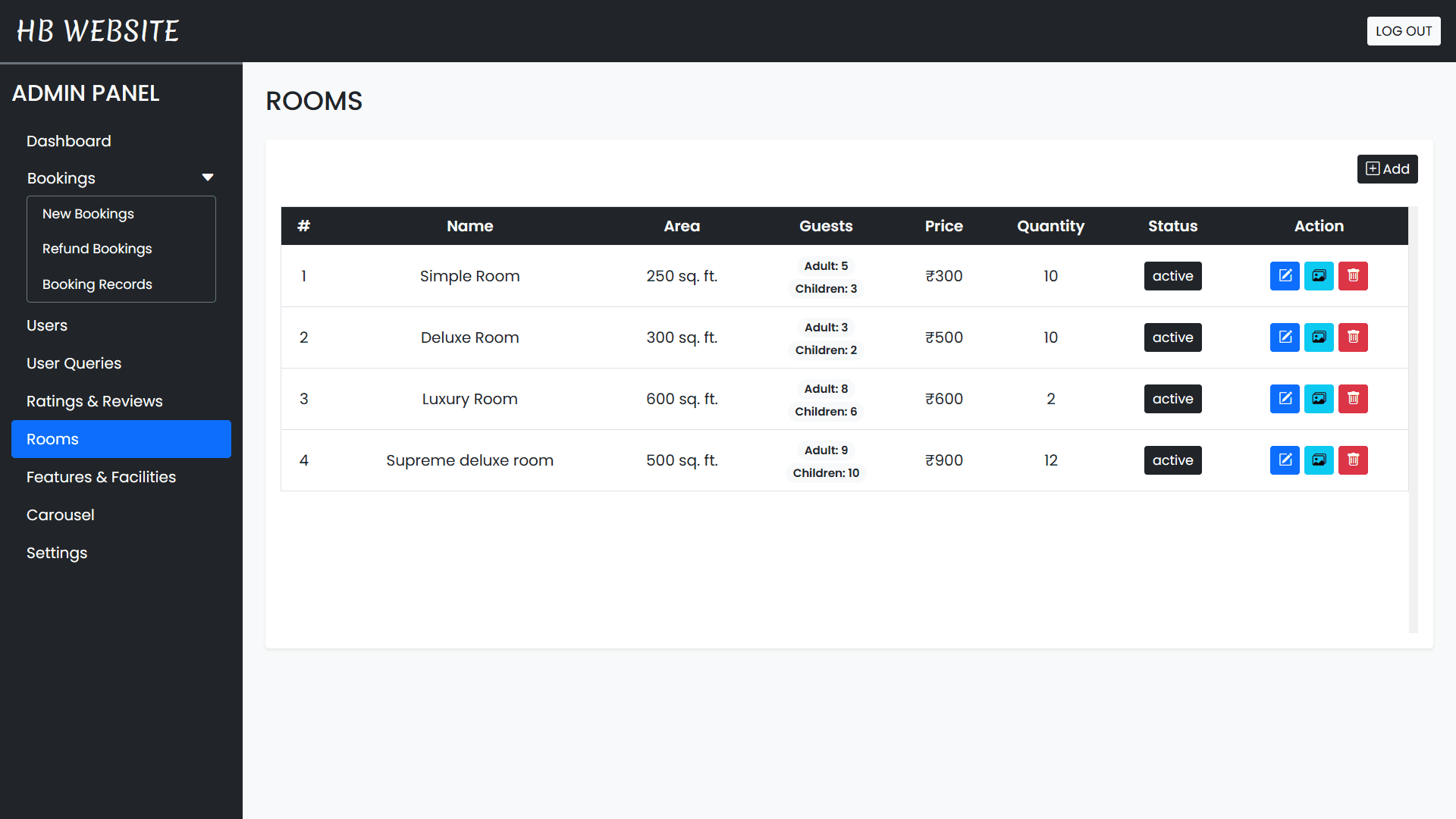Open Refund Bookings submenu item
This screenshot has height=819, width=1456.
pos(97,249)
